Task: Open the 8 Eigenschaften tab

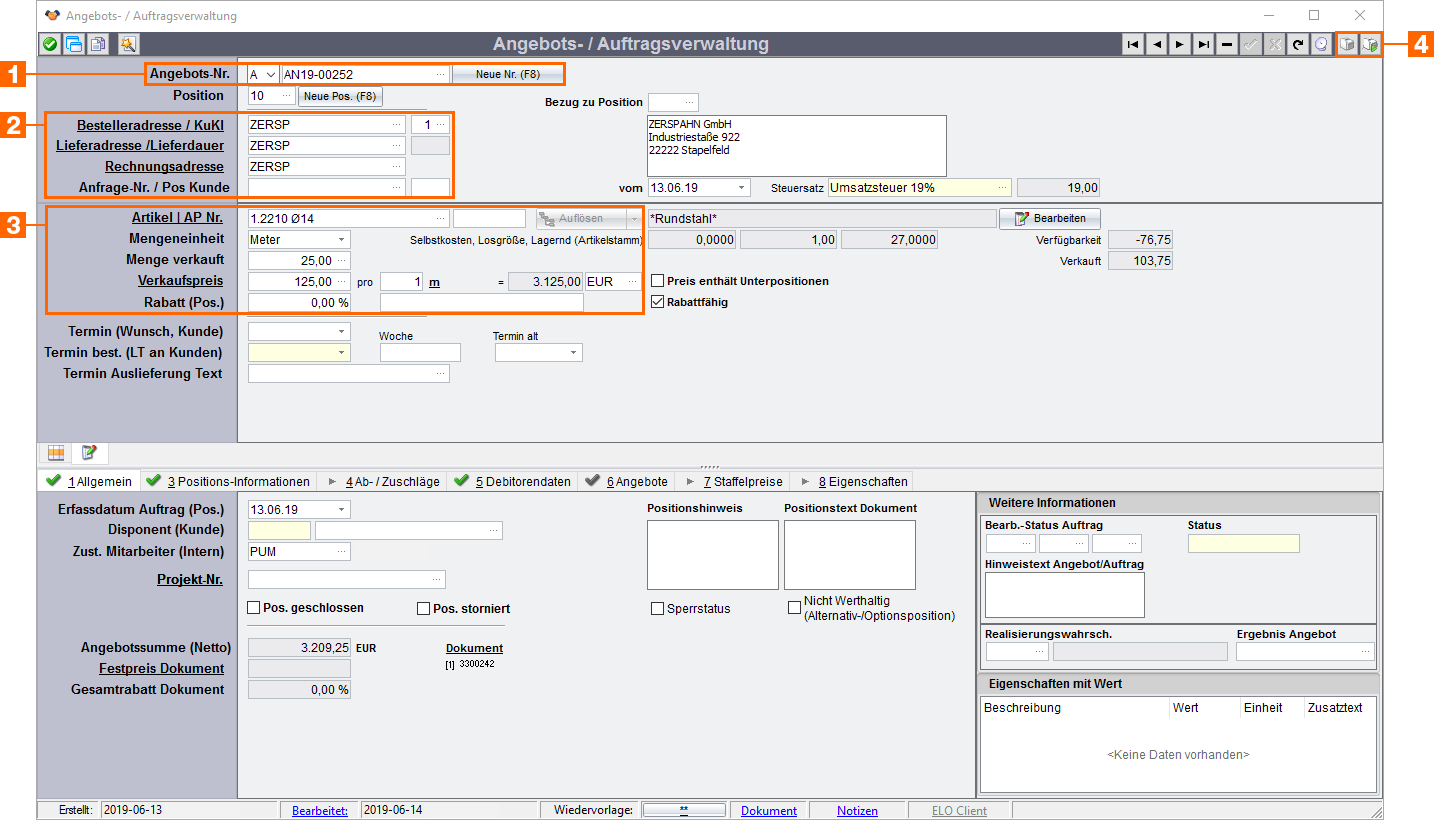Action: (853, 481)
